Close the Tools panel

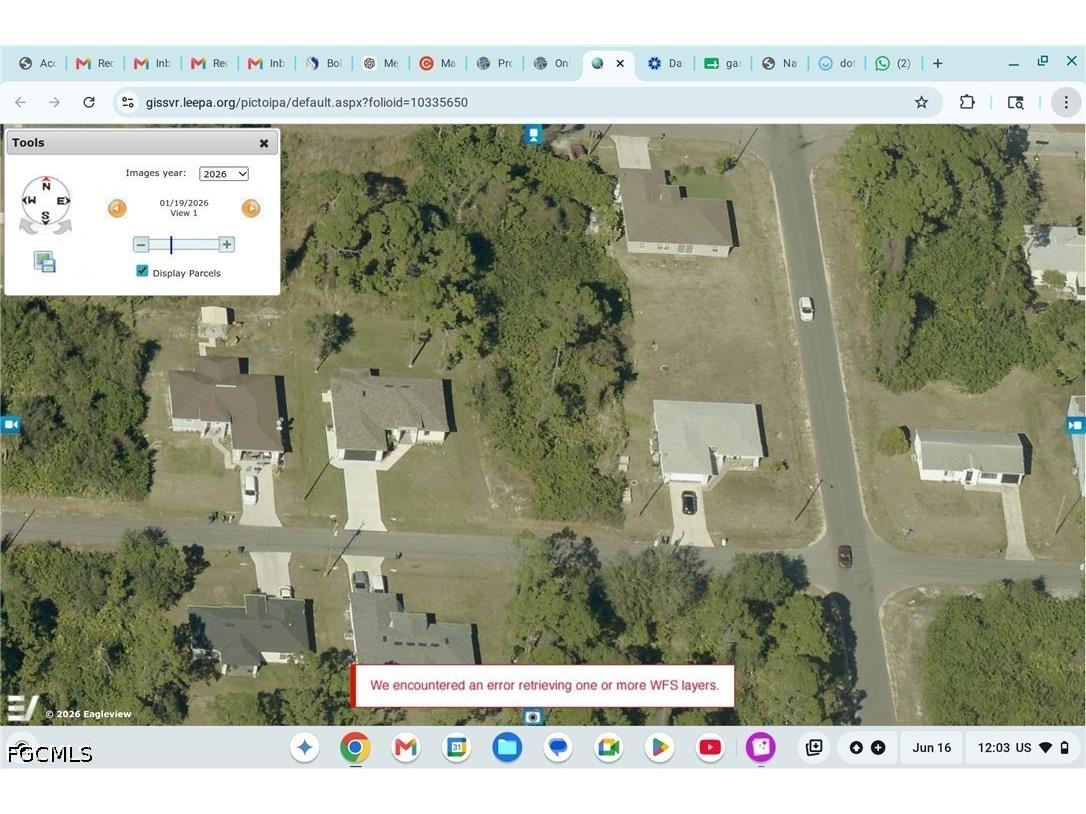[x=264, y=143]
